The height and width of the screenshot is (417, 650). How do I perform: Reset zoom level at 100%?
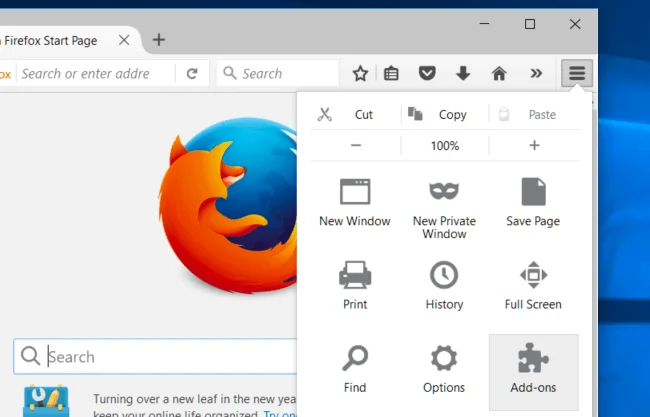point(444,145)
